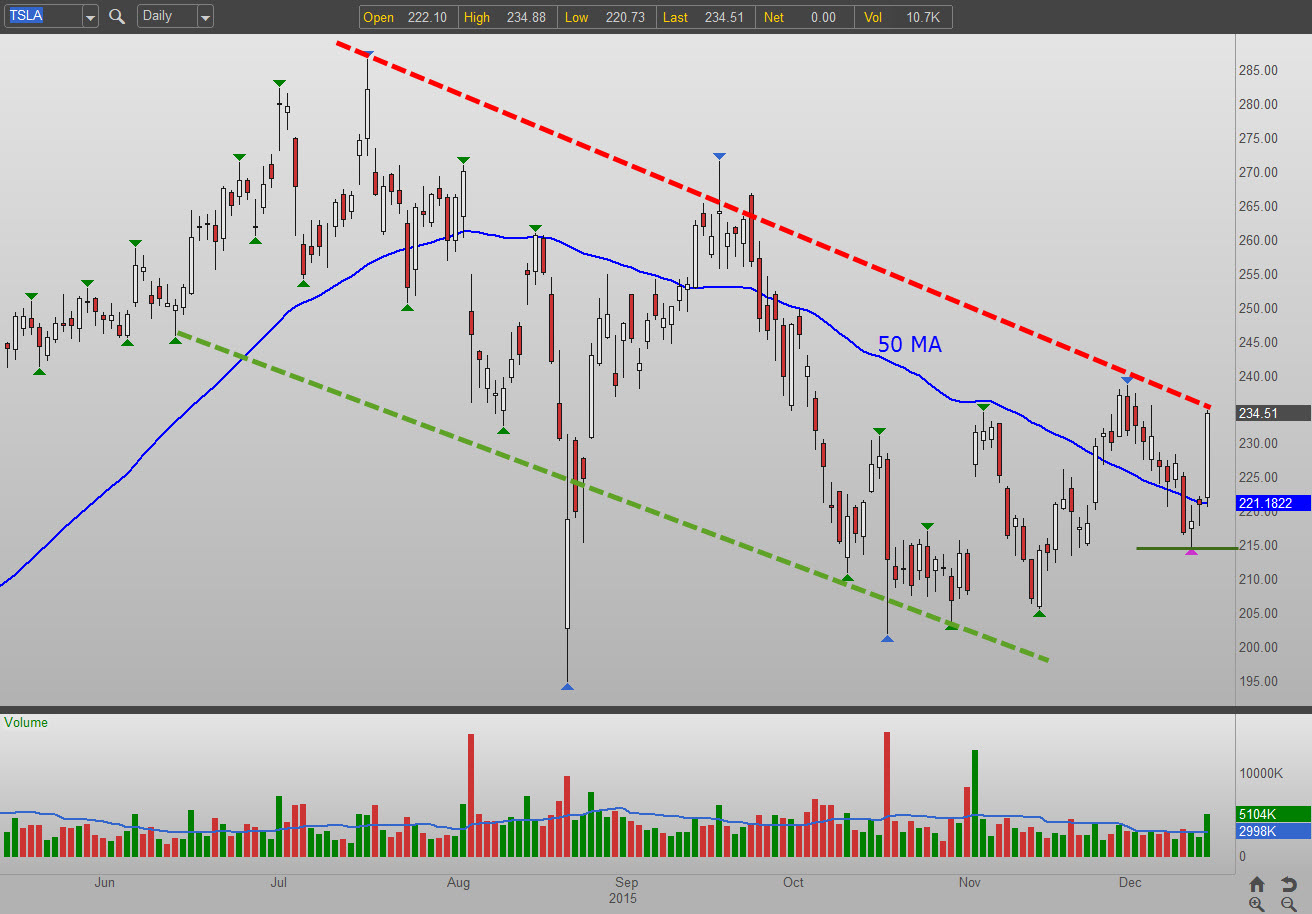This screenshot has height=914, width=1312.
Task: Click the Dec label on time axis
Action: click(x=1130, y=883)
